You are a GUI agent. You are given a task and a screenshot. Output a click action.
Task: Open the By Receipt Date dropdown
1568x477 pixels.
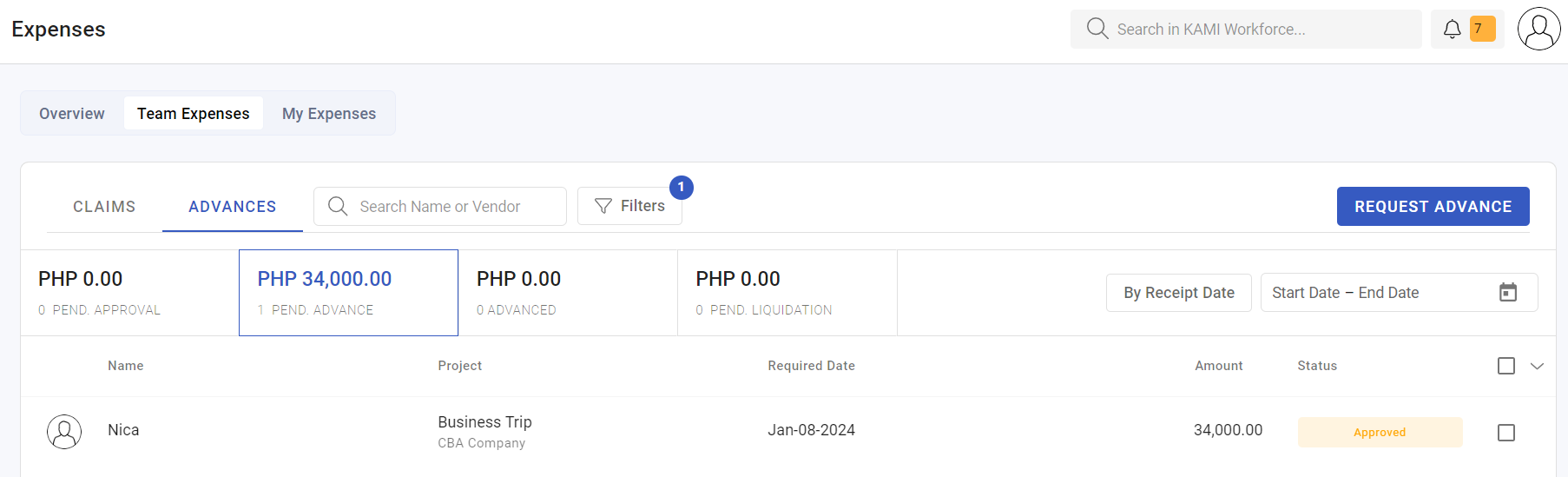point(1178,293)
